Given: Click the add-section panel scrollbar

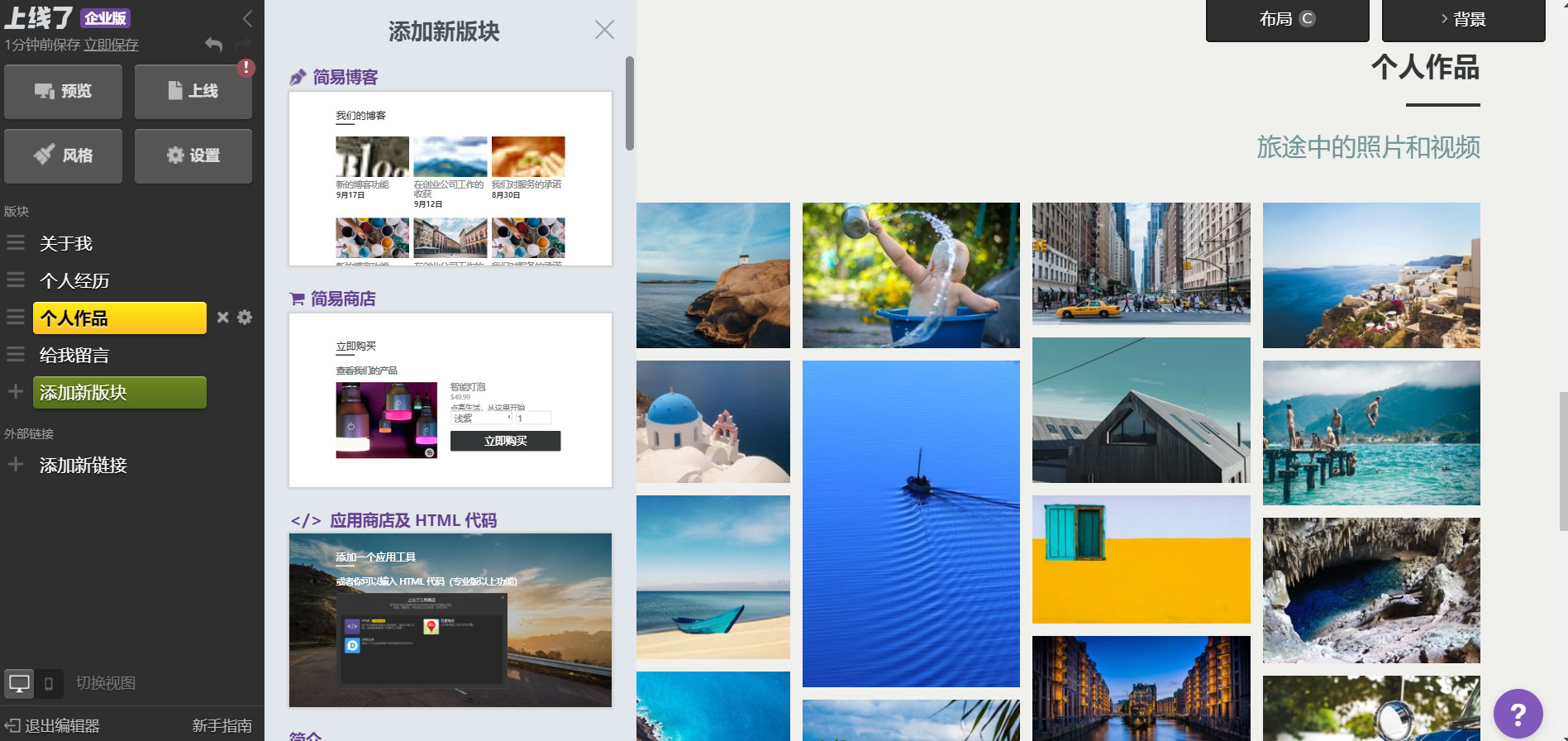Looking at the screenshot, I should pos(630,103).
